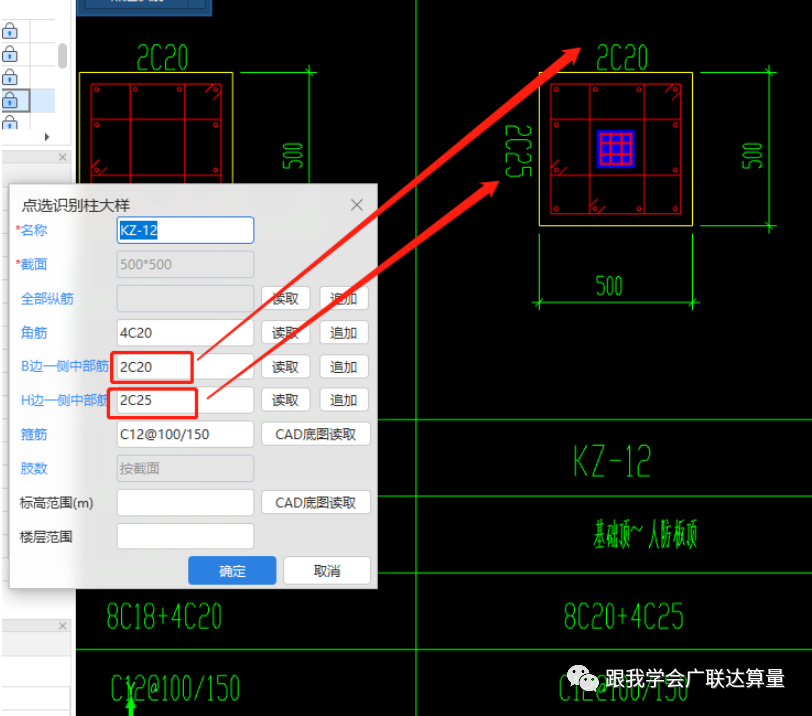Click the blue stirrup symbol inside right column section
812x716 pixels.
tap(616, 149)
